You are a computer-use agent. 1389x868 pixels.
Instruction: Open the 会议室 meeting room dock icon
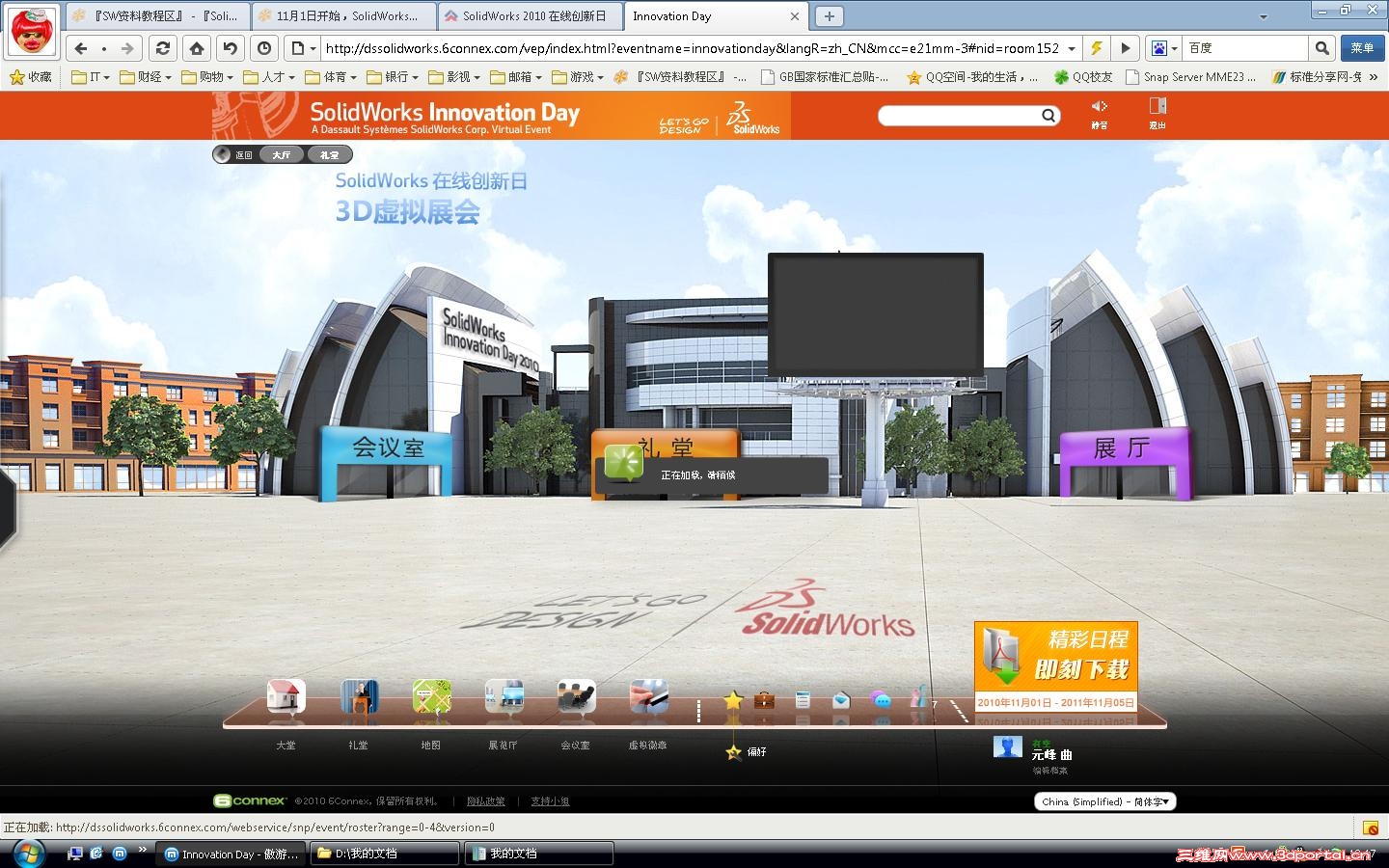576,696
